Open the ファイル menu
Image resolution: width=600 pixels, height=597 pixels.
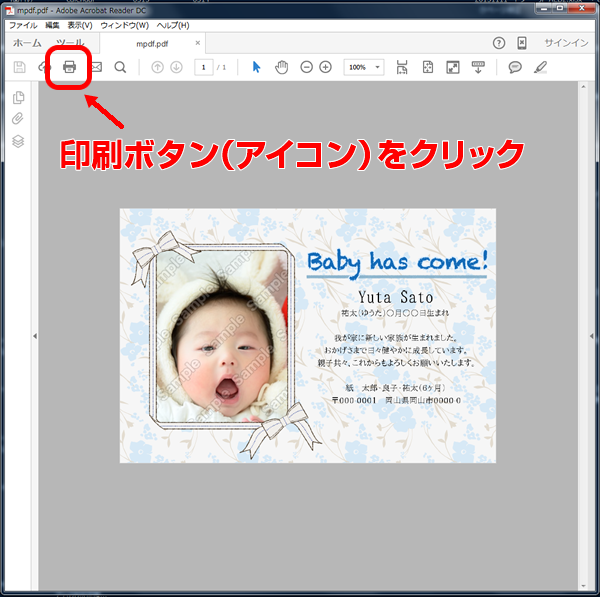(23, 25)
